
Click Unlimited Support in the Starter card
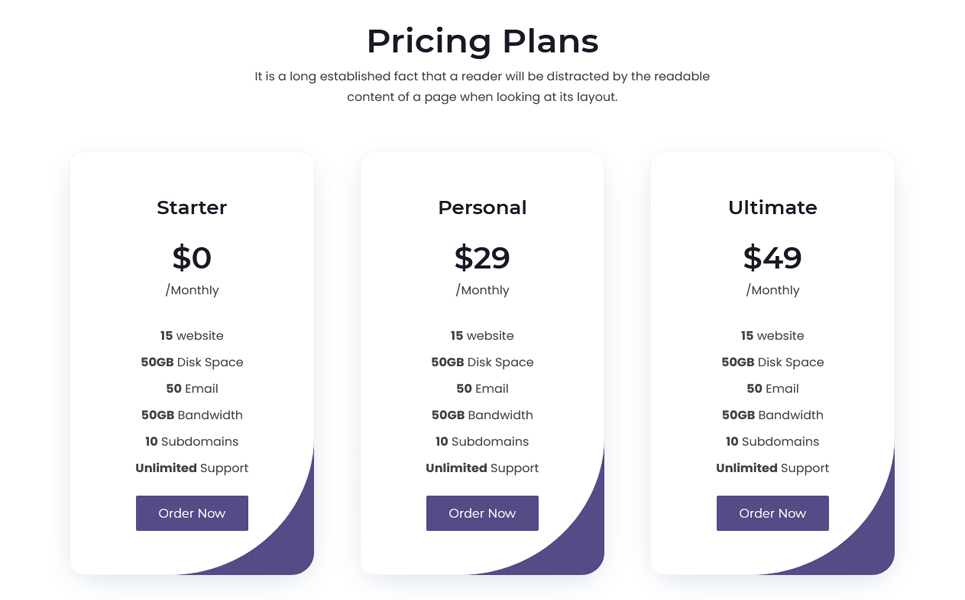click(x=192, y=468)
